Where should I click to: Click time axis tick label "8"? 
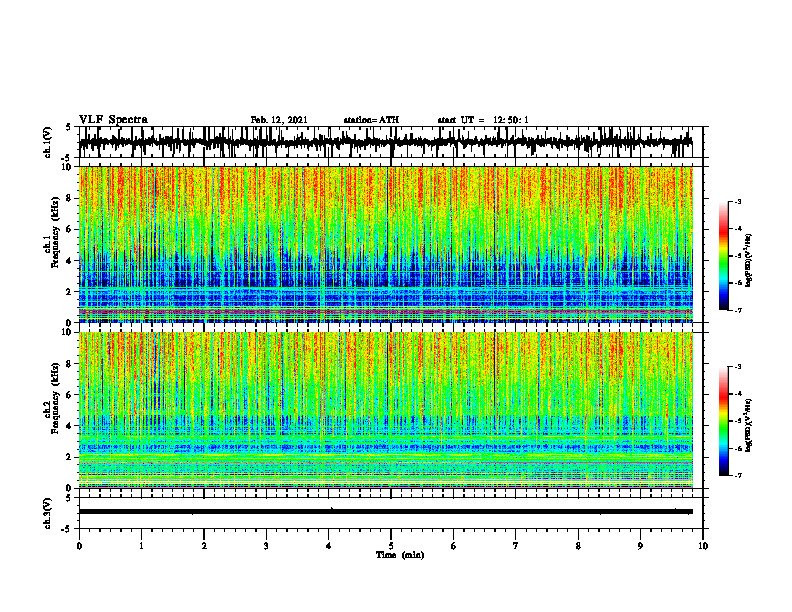[x=578, y=546]
